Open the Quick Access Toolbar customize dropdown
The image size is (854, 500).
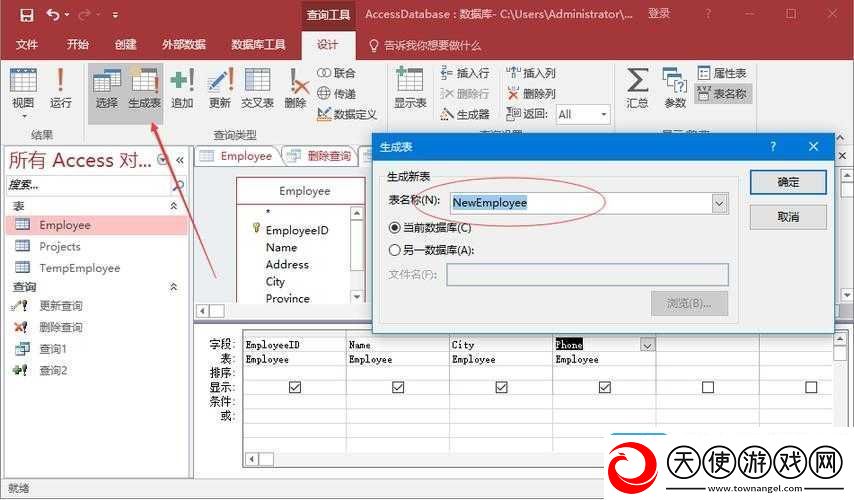pos(115,15)
